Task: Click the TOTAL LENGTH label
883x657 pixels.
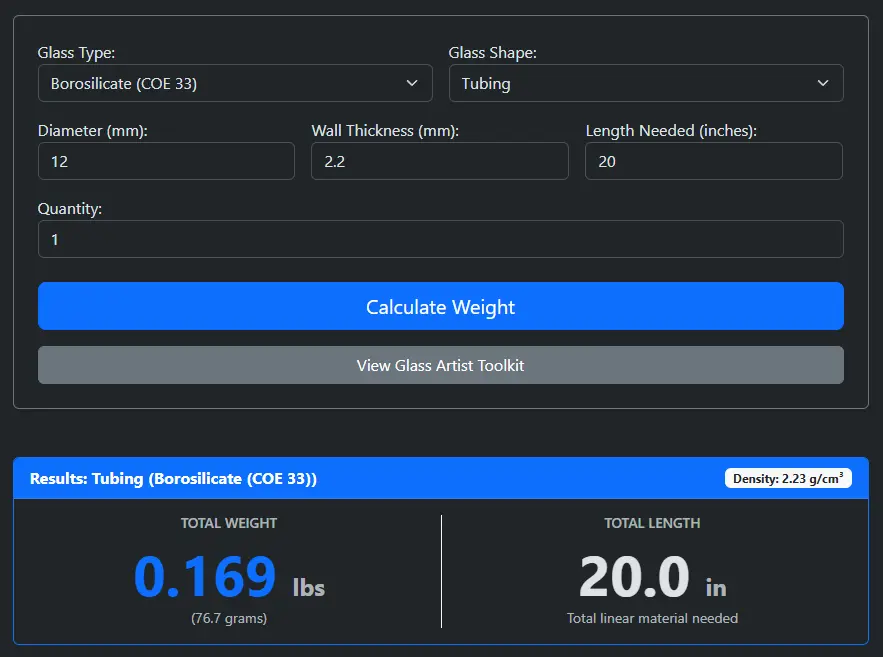Action: coord(651,523)
